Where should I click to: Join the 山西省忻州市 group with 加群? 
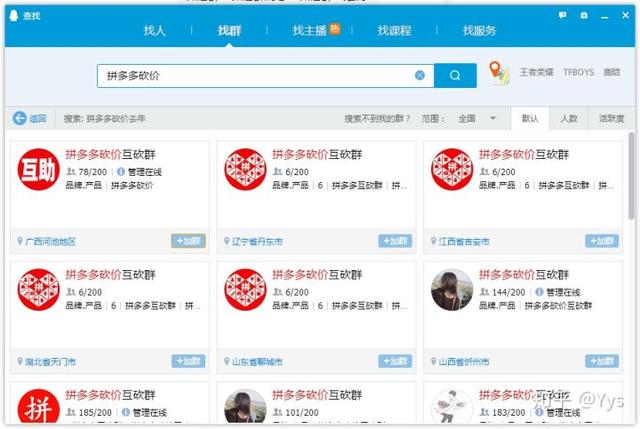point(601,361)
